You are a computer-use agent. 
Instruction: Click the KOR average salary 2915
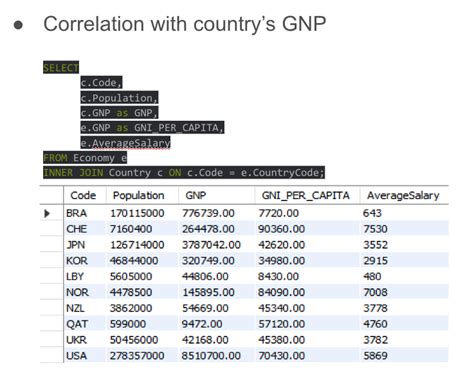[x=375, y=261]
